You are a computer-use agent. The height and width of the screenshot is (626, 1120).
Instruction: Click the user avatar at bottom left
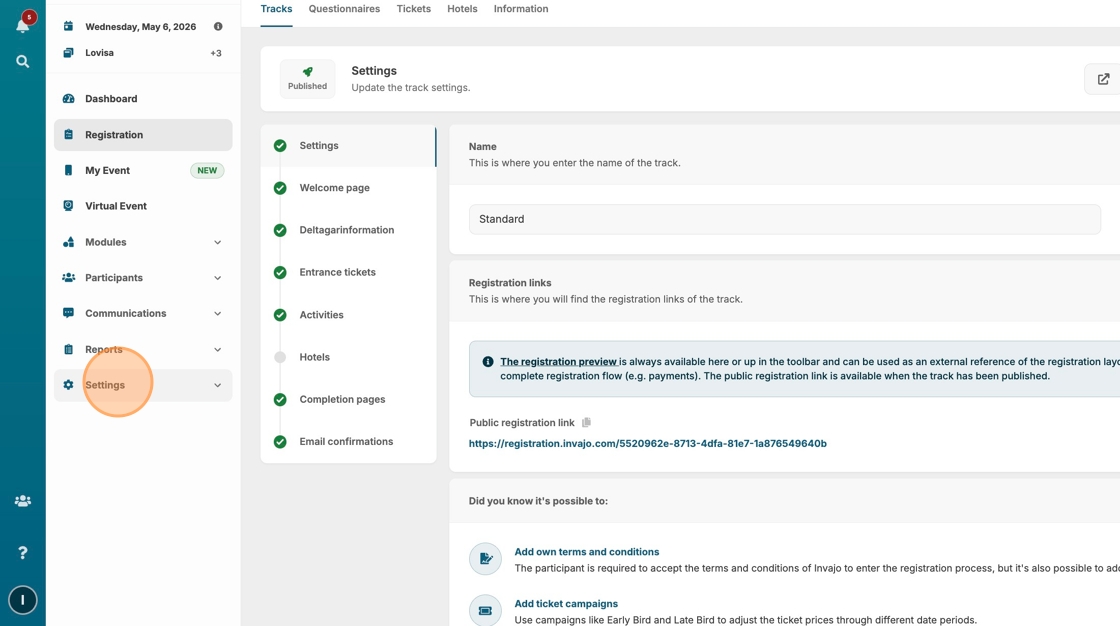pos(23,600)
